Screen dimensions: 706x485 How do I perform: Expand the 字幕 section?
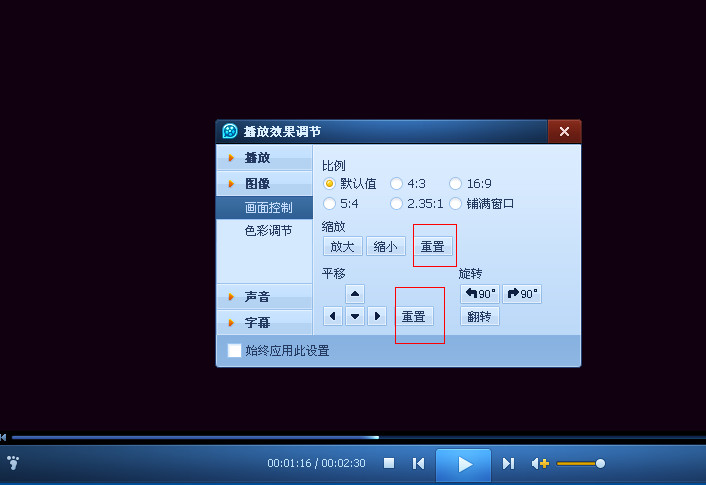(x=257, y=323)
